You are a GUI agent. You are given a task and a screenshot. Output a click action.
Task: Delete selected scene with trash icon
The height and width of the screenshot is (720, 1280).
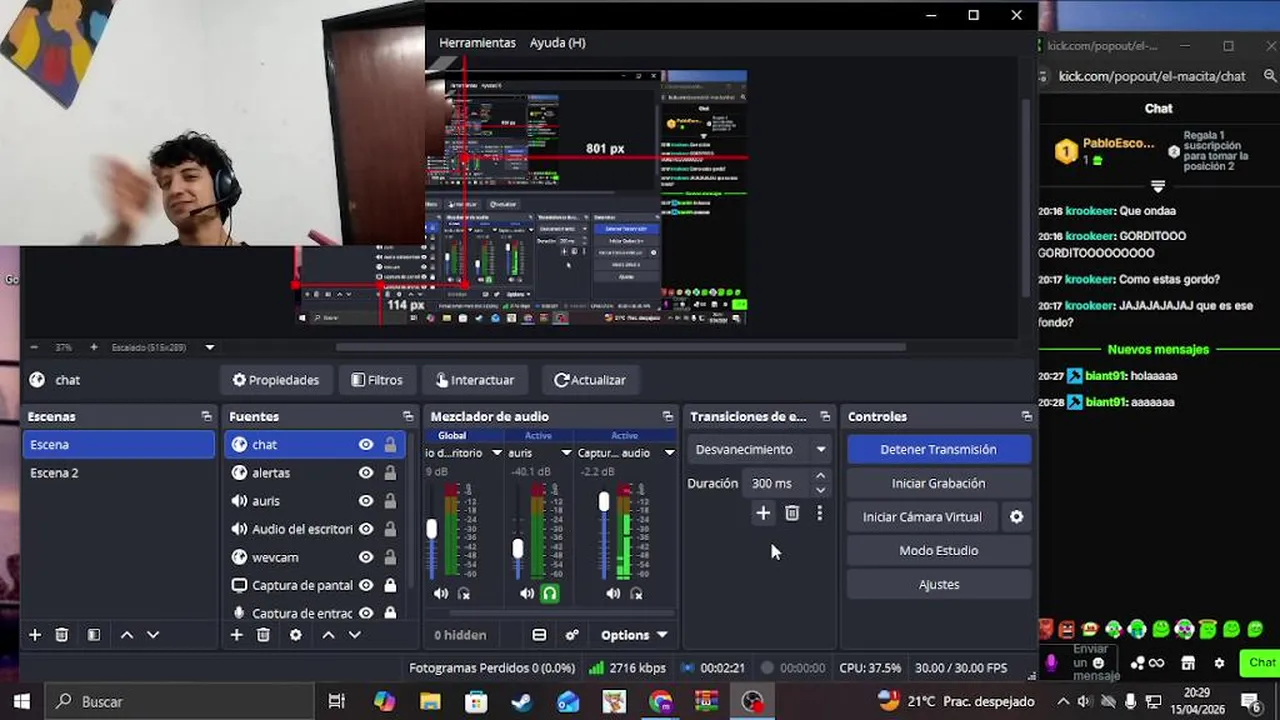coord(61,635)
